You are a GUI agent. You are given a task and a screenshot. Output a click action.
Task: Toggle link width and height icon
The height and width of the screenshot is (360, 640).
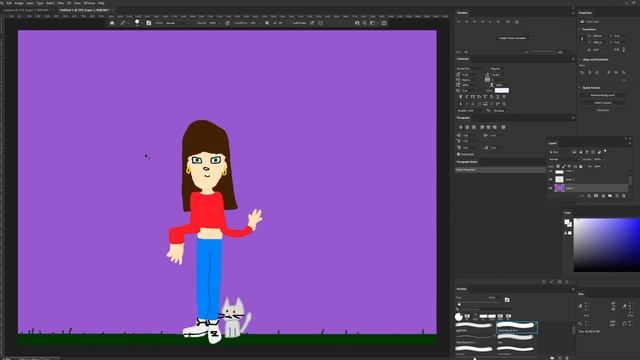pos(582,39)
